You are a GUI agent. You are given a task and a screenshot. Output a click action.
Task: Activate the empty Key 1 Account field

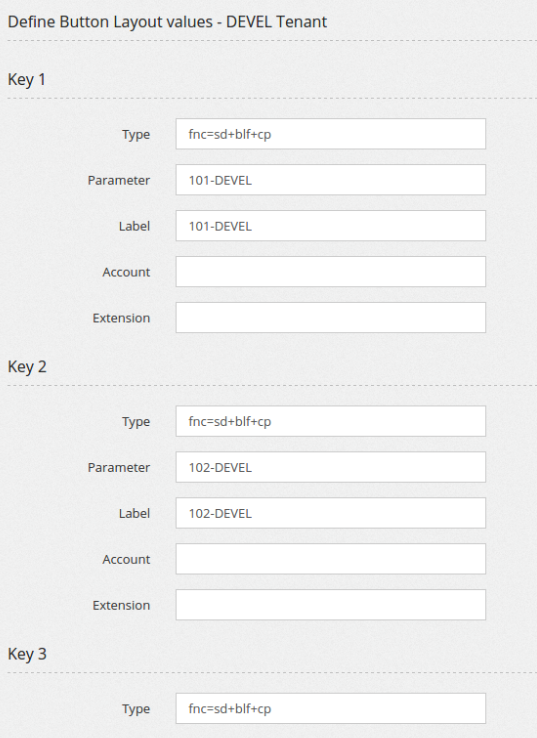[330, 272]
